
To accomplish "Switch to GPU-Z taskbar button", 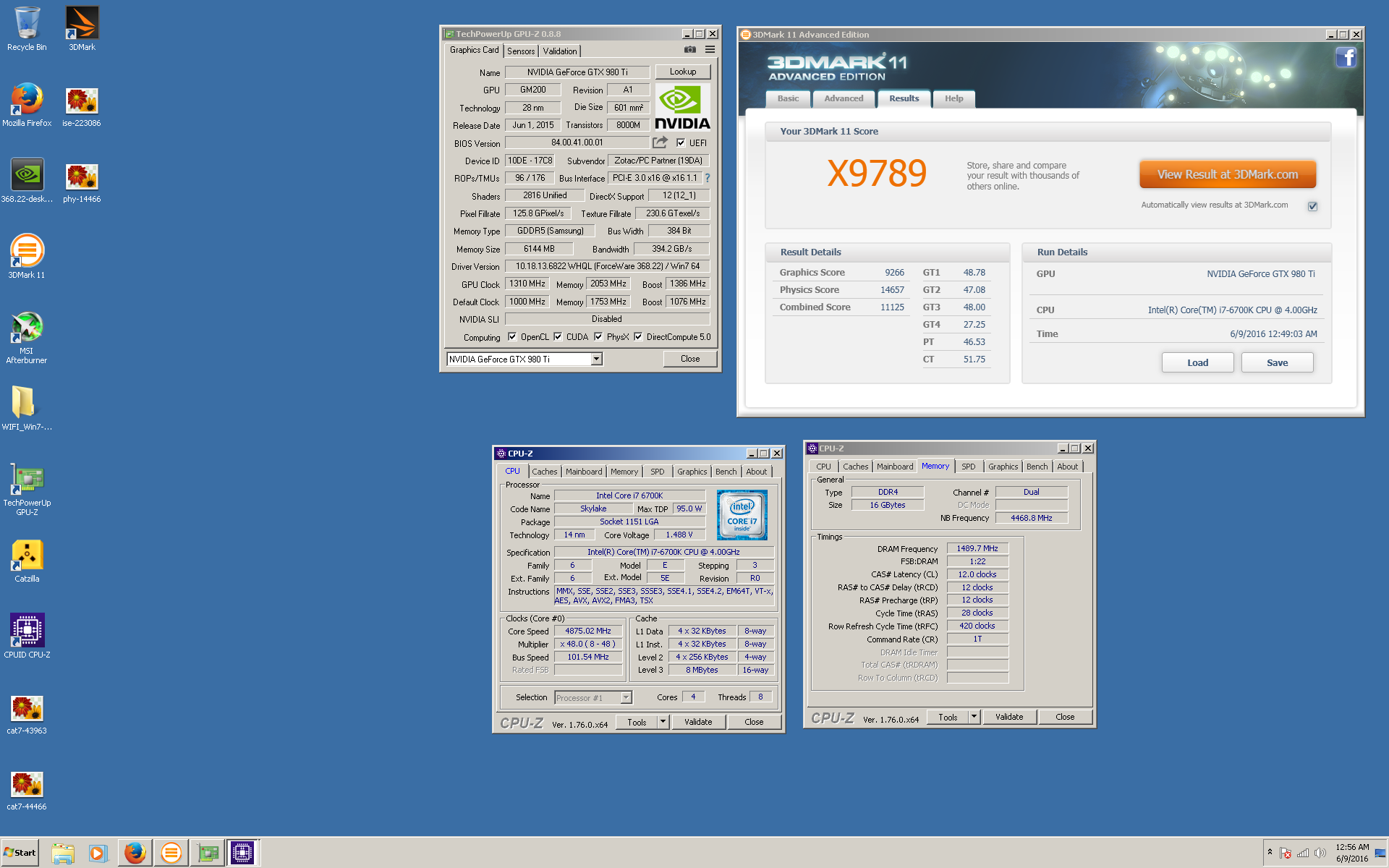I will (x=208, y=853).
